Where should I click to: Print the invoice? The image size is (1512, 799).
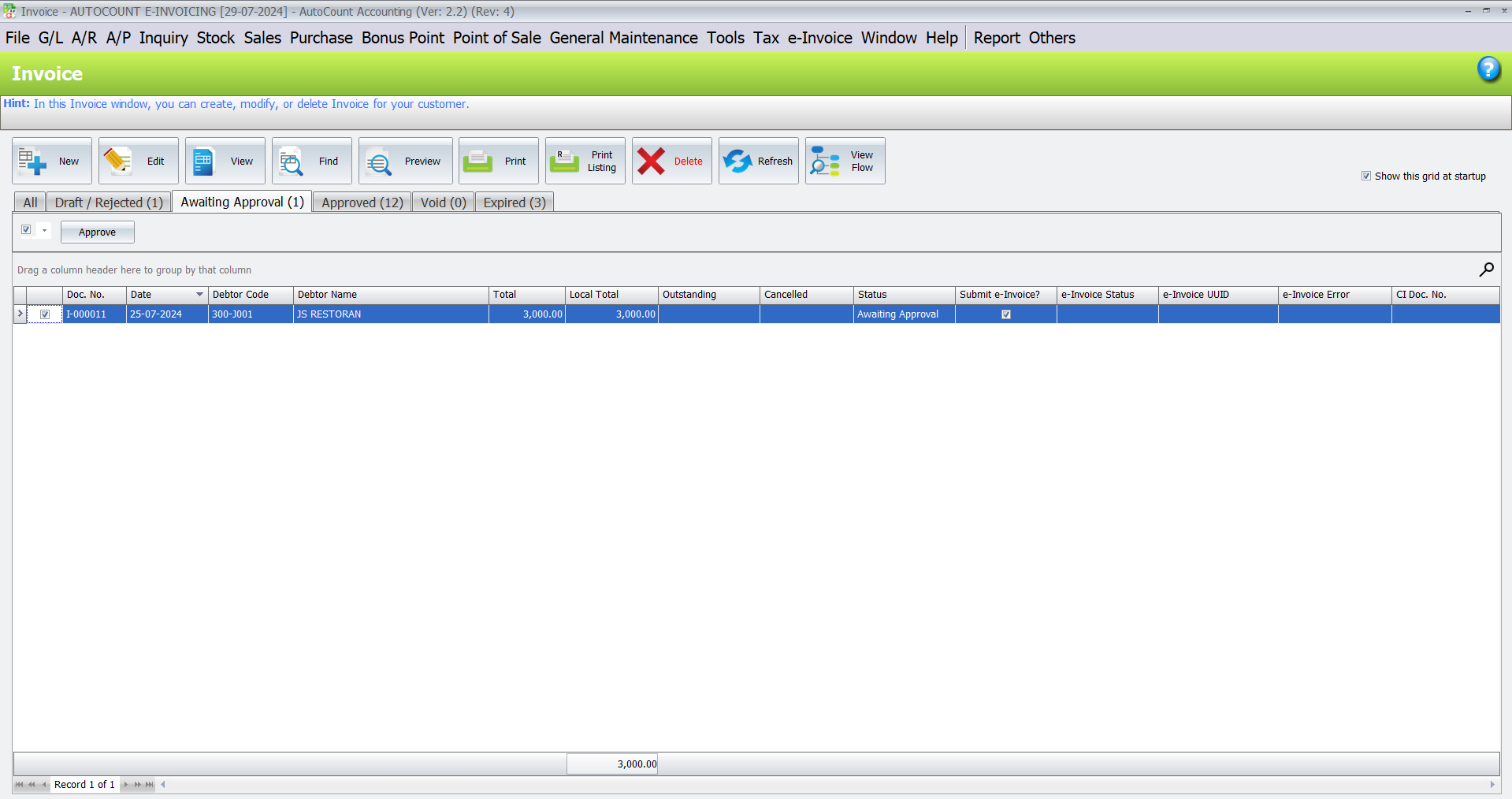[498, 161]
